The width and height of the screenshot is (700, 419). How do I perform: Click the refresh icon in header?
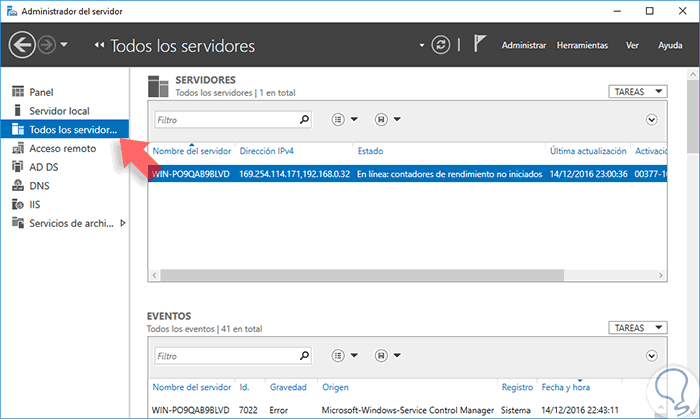pyautogui.click(x=440, y=45)
